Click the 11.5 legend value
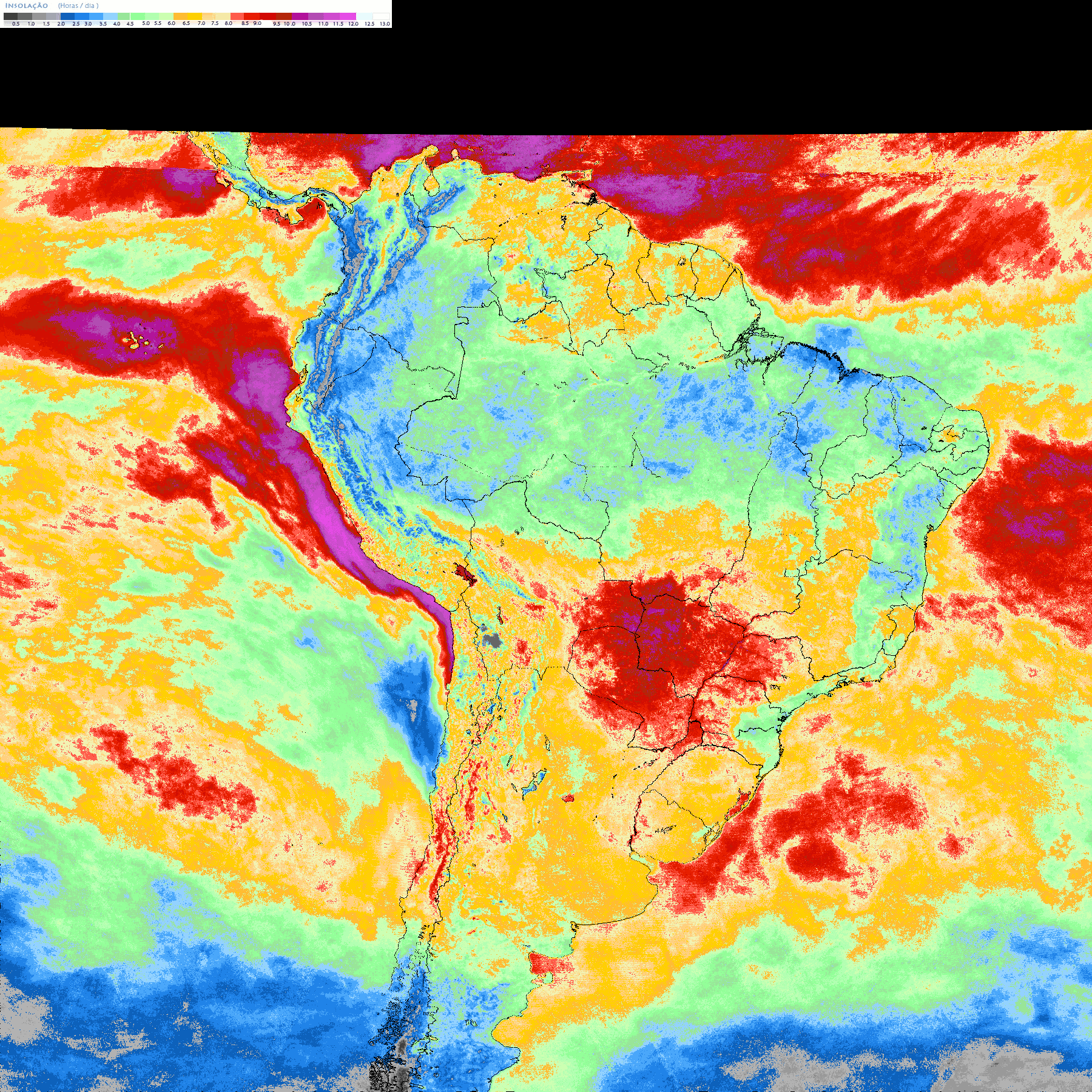 coord(338,24)
